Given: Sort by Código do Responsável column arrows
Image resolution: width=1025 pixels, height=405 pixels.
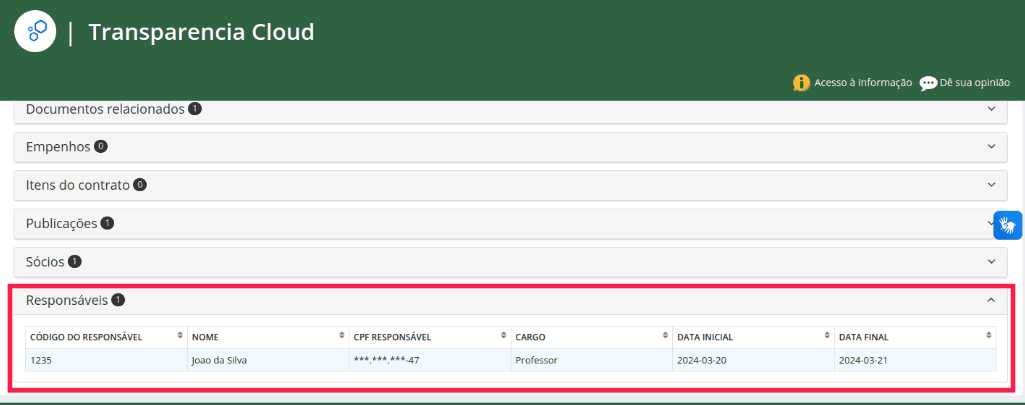Looking at the screenshot, I should pos(180,336).
